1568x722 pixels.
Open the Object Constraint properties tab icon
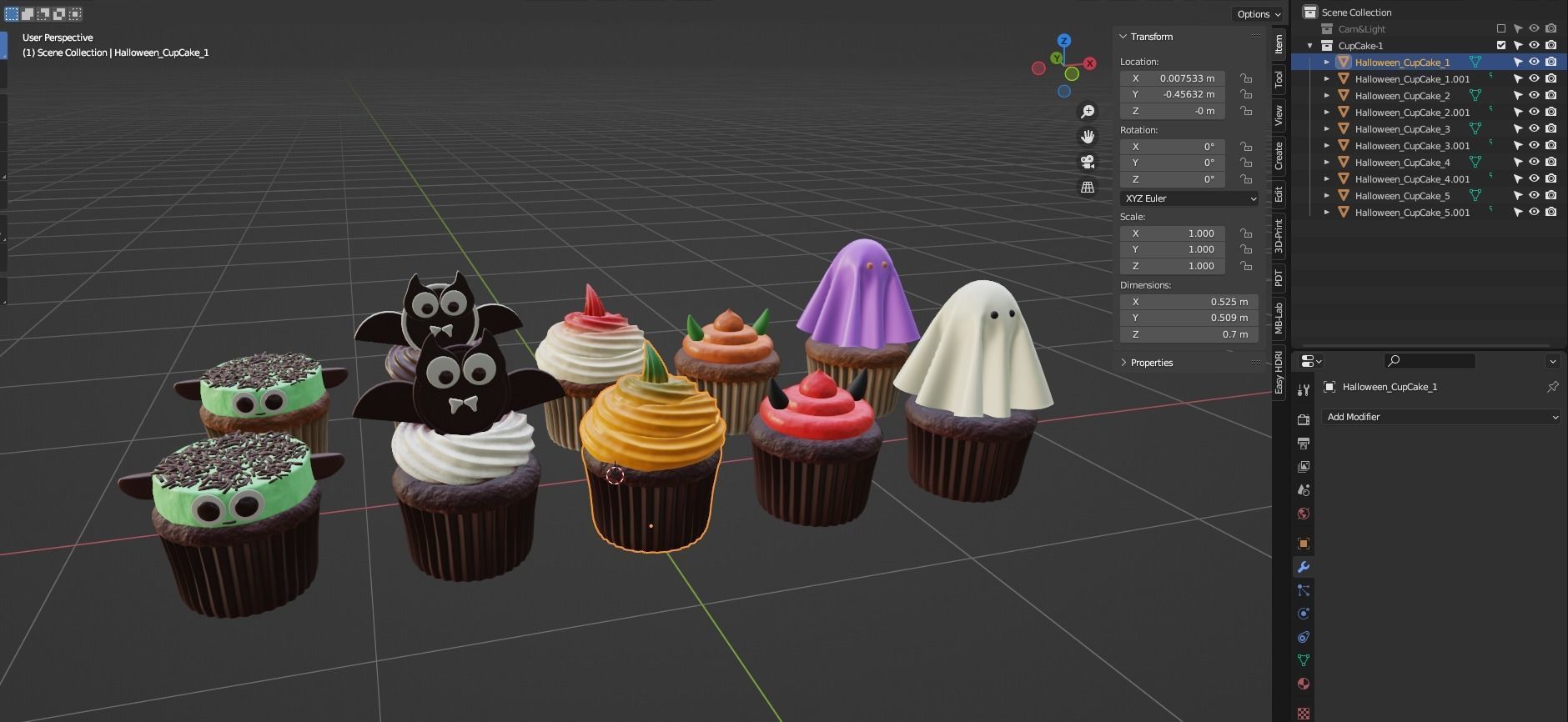point(1304,636)
